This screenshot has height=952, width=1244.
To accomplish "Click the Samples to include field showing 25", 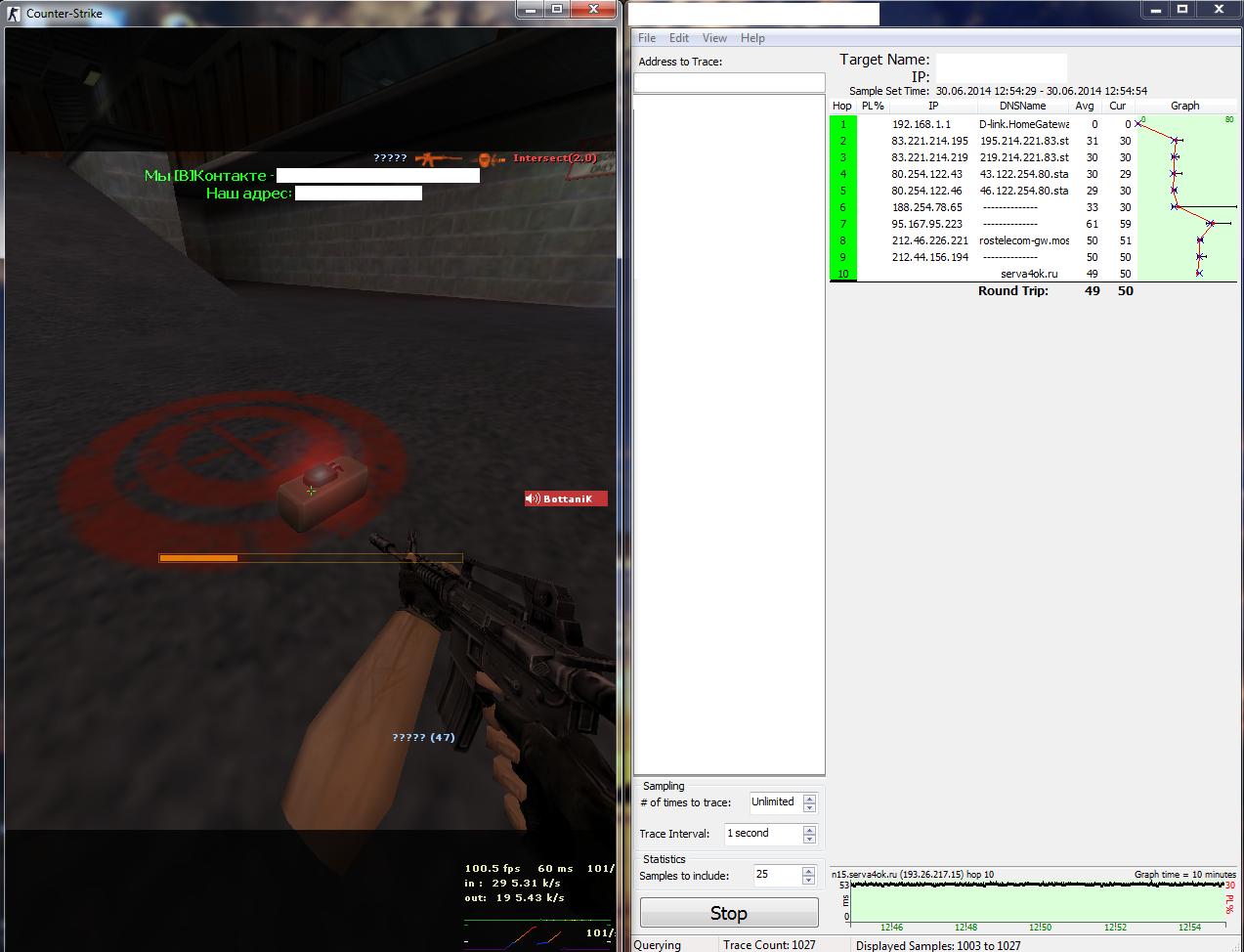I will (x=778, y=875).
